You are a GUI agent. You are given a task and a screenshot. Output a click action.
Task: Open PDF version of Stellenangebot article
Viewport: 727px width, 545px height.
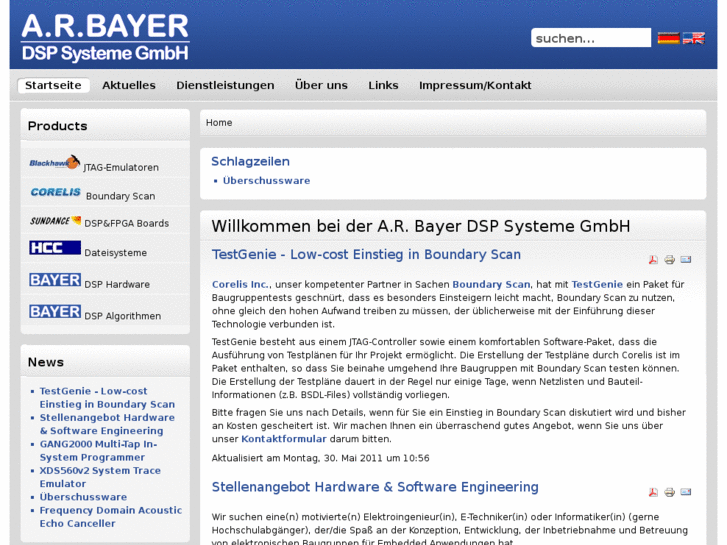click(x=653, y=492)
